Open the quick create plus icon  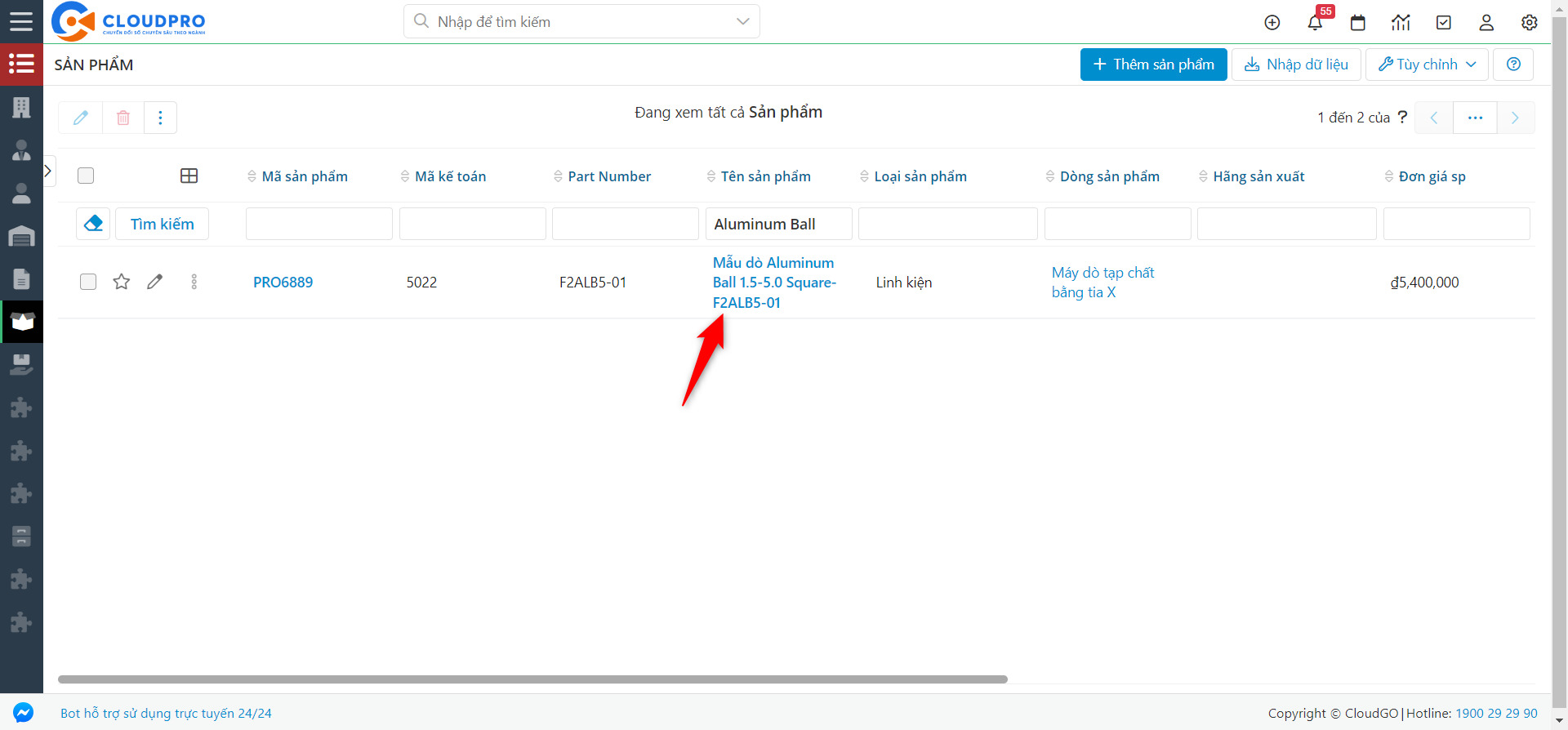pyautogui.click(x=1272, y=22)
